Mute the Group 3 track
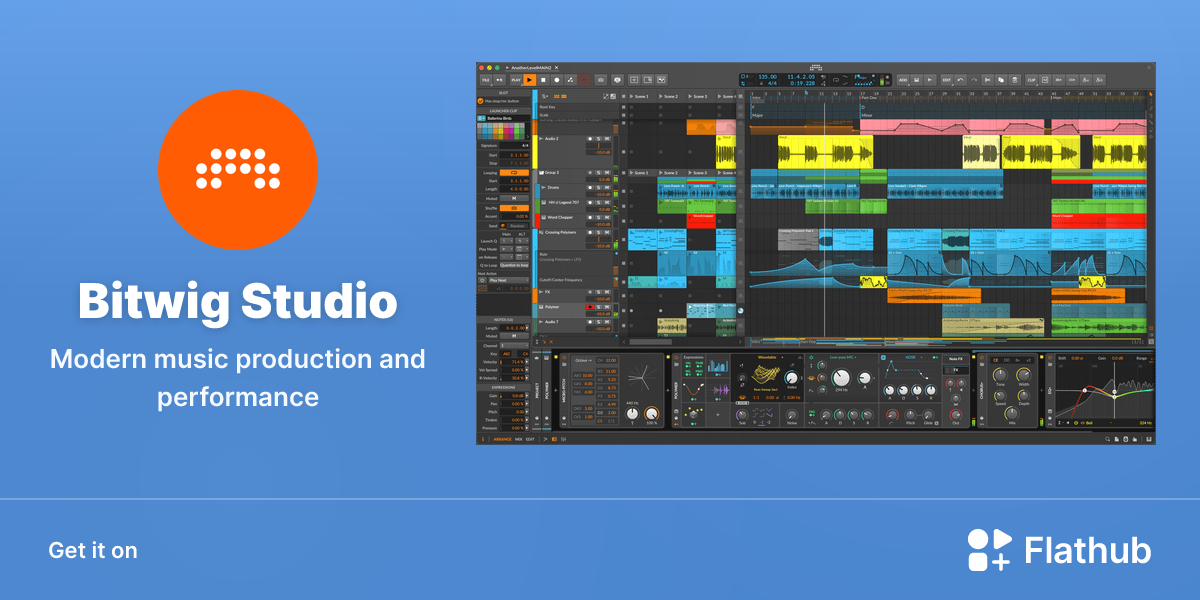The image size is (1200, 600). (x=607, y=173)
